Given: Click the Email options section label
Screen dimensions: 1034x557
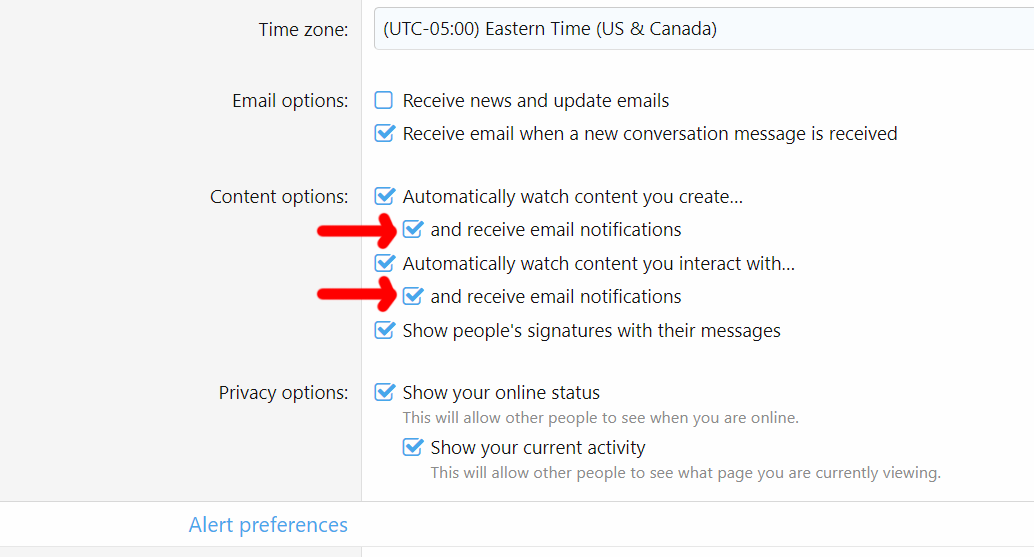Looking at the screenshot, I should click(290, 101).
